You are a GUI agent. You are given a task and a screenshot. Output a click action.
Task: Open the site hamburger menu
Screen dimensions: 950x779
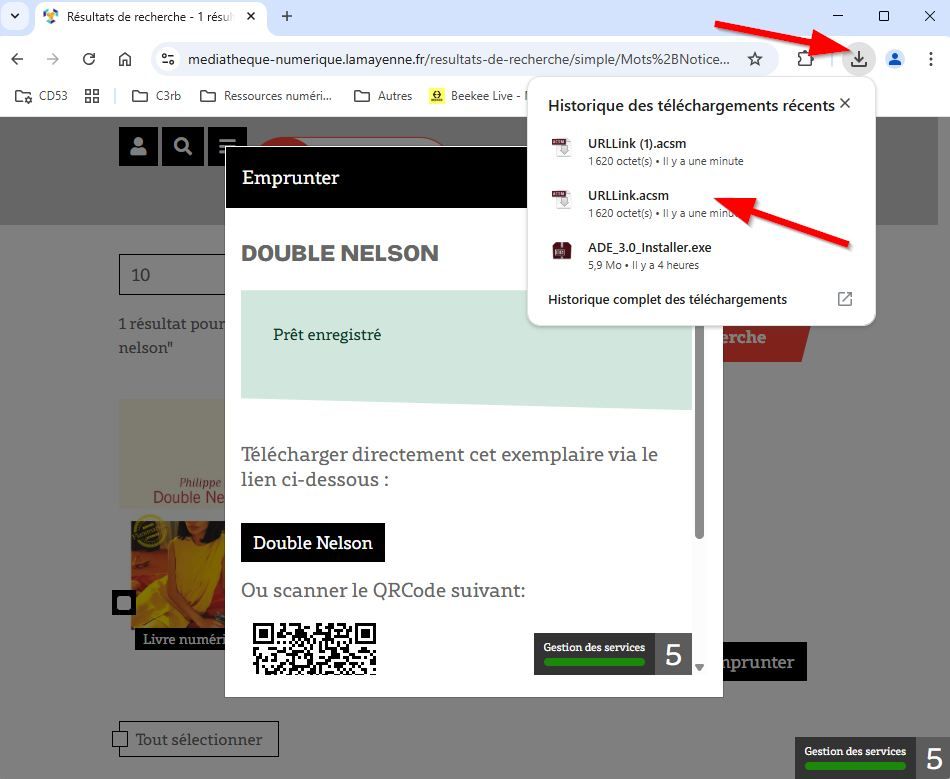click(x=227, y=147)
